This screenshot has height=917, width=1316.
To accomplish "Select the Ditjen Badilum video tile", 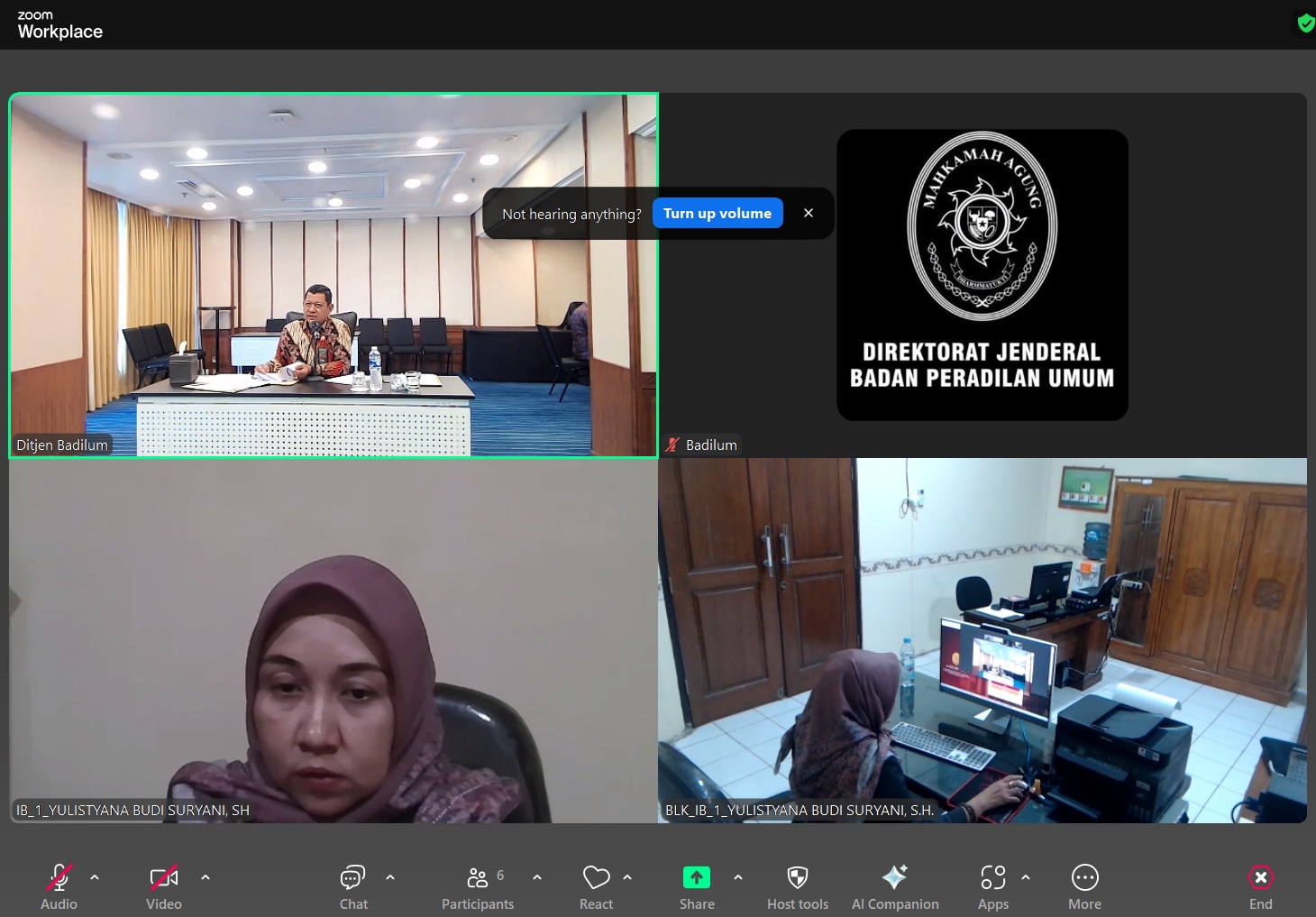I will point(334,275).
